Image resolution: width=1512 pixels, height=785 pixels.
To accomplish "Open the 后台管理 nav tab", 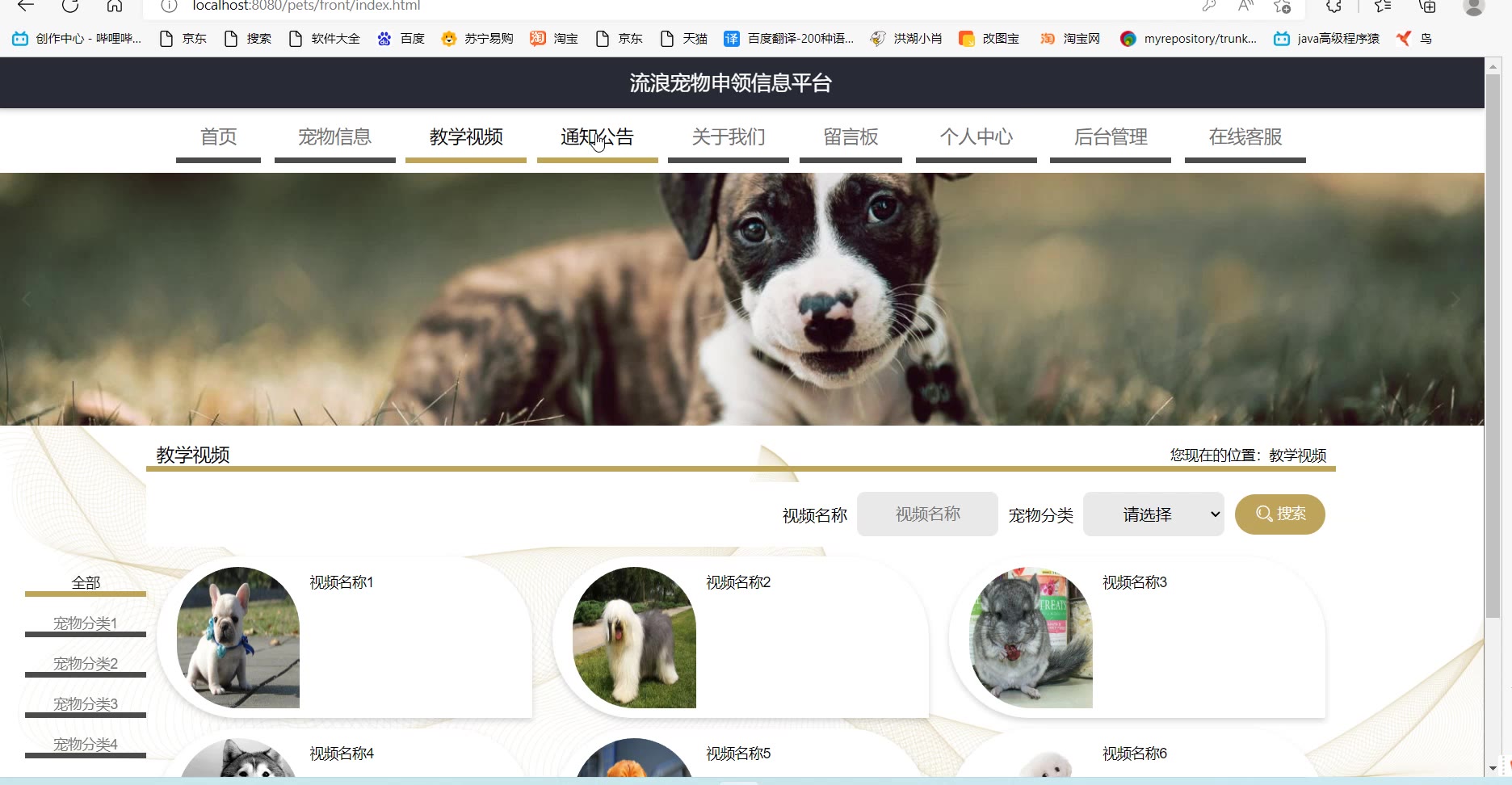I will click(1111, 137).
